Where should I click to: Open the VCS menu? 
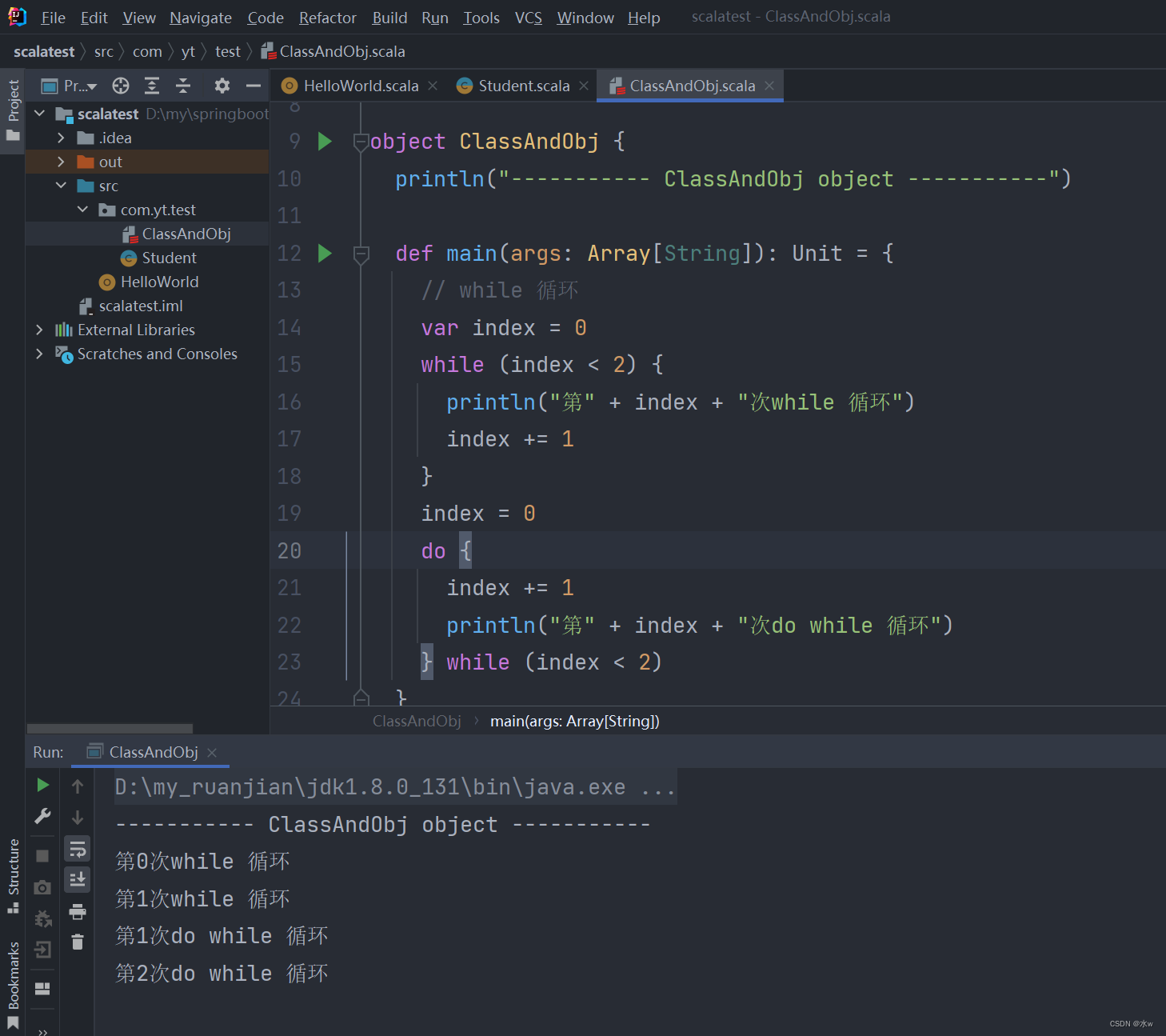click(x=528, y=18)
